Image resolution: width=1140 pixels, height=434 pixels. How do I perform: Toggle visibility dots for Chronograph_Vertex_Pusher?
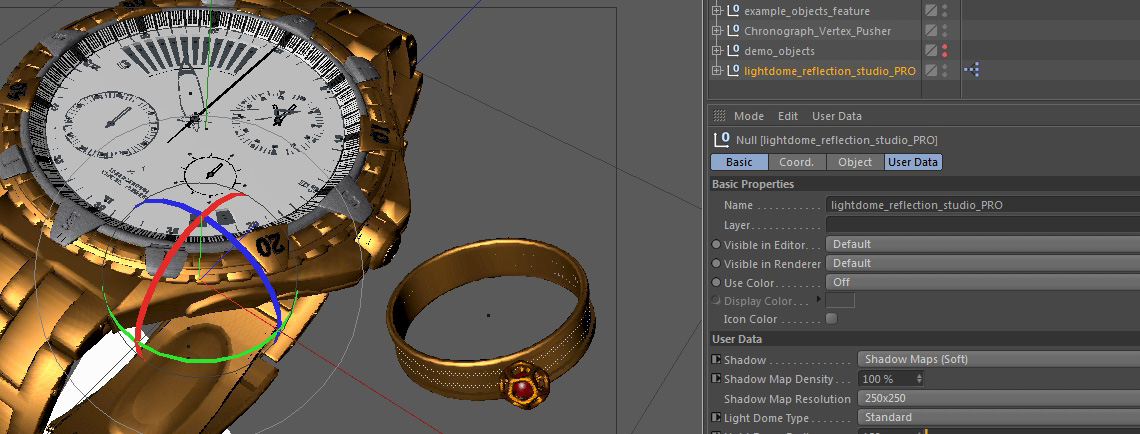click(x=945, y=31)
